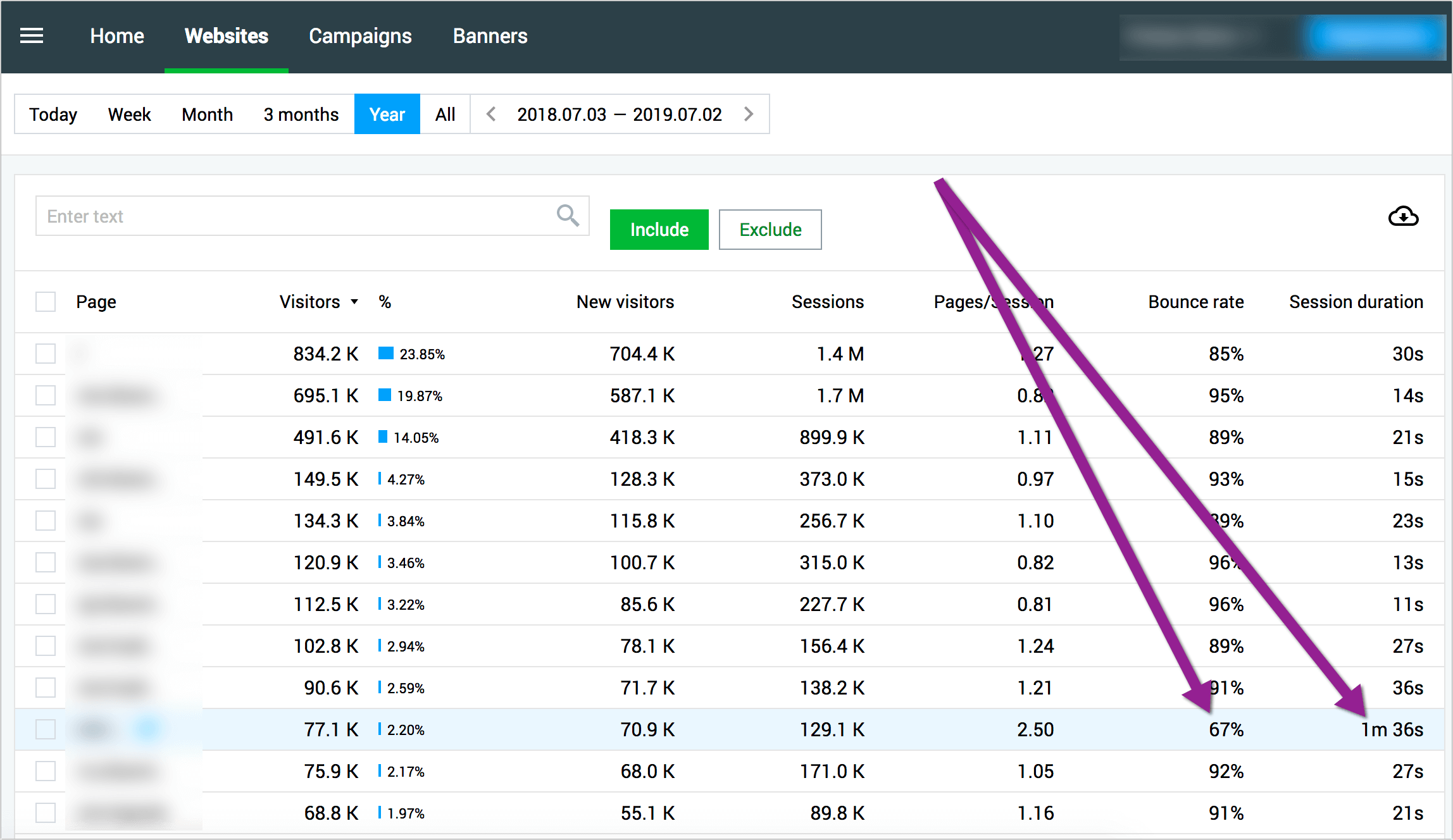Click the 227.7 K sessions cell
Viewport: 1453px width, 840px height.
(x=832, y=604)
